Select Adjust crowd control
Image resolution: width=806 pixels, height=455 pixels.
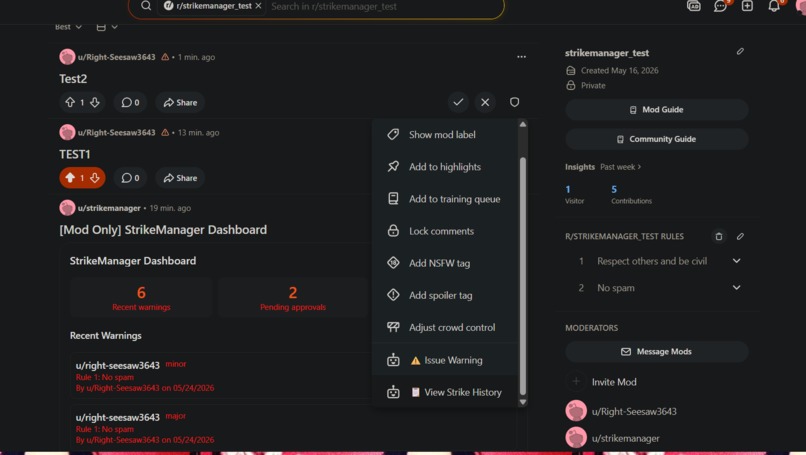tap(445, 327)
